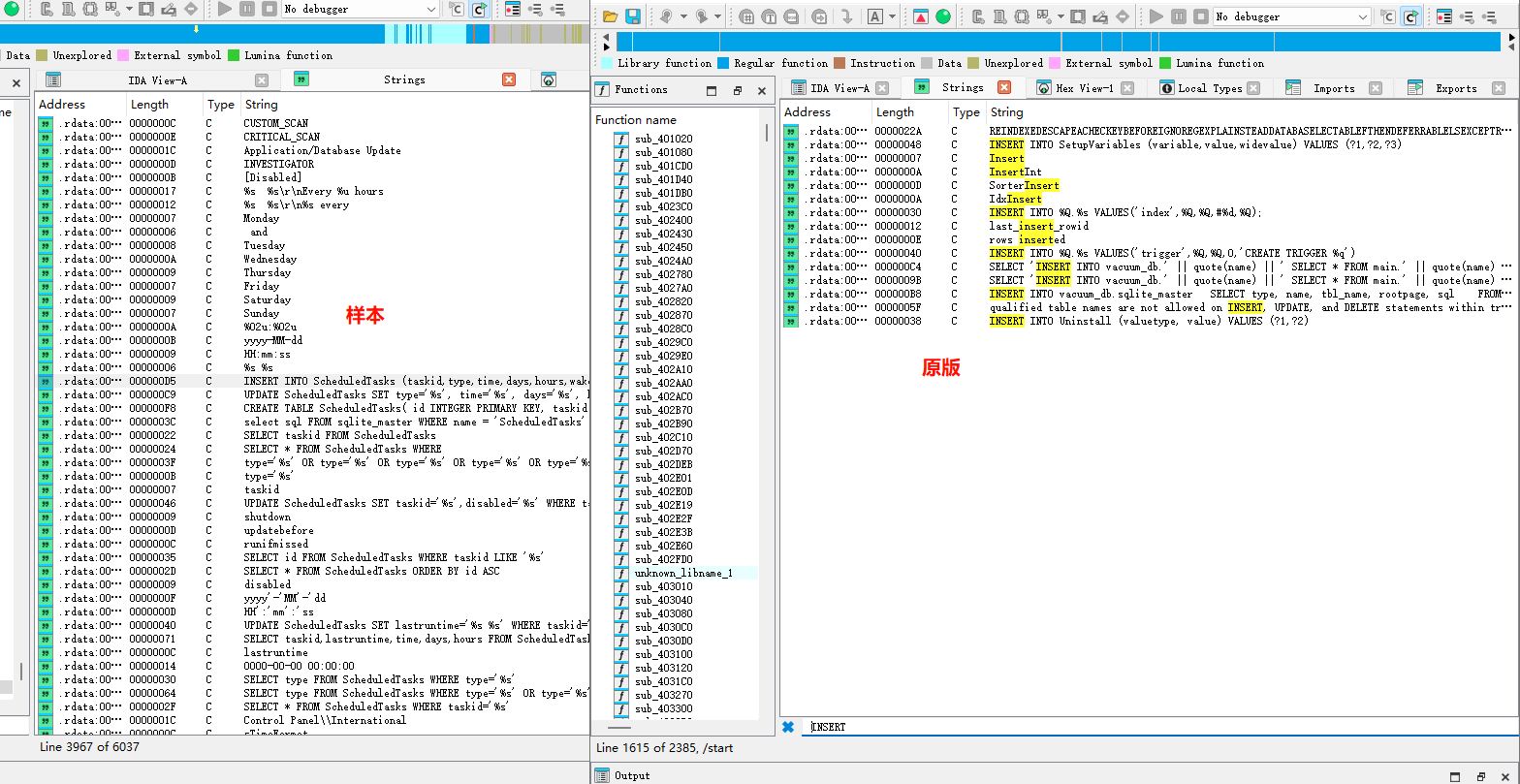The image size is (1520, 784).
Task: Click the right window's blue navigation band
Action: pos(1060,42)
